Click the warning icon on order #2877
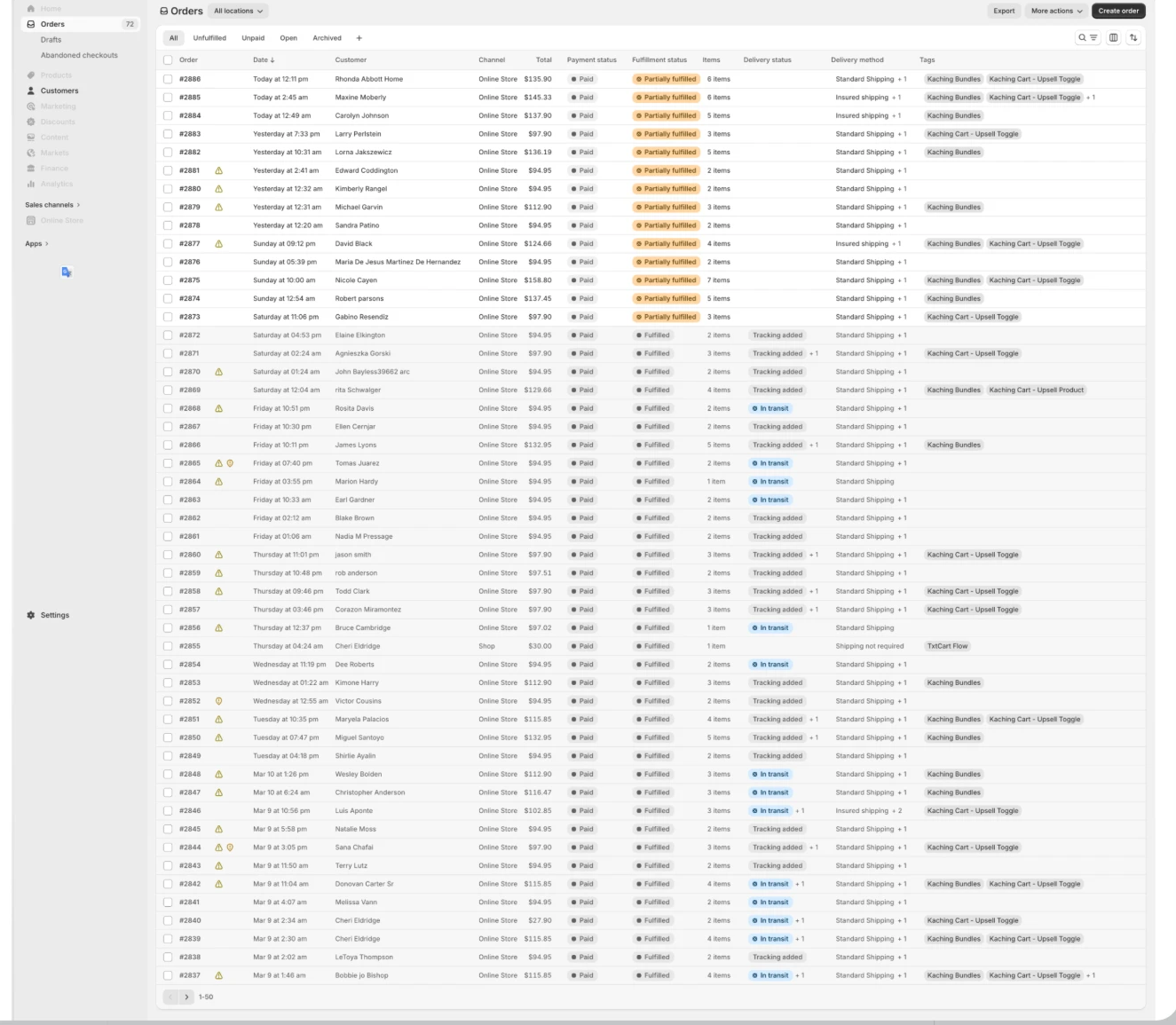Image resolution: width=1176 pixels, height=1025 pixels. click(219, 244)
